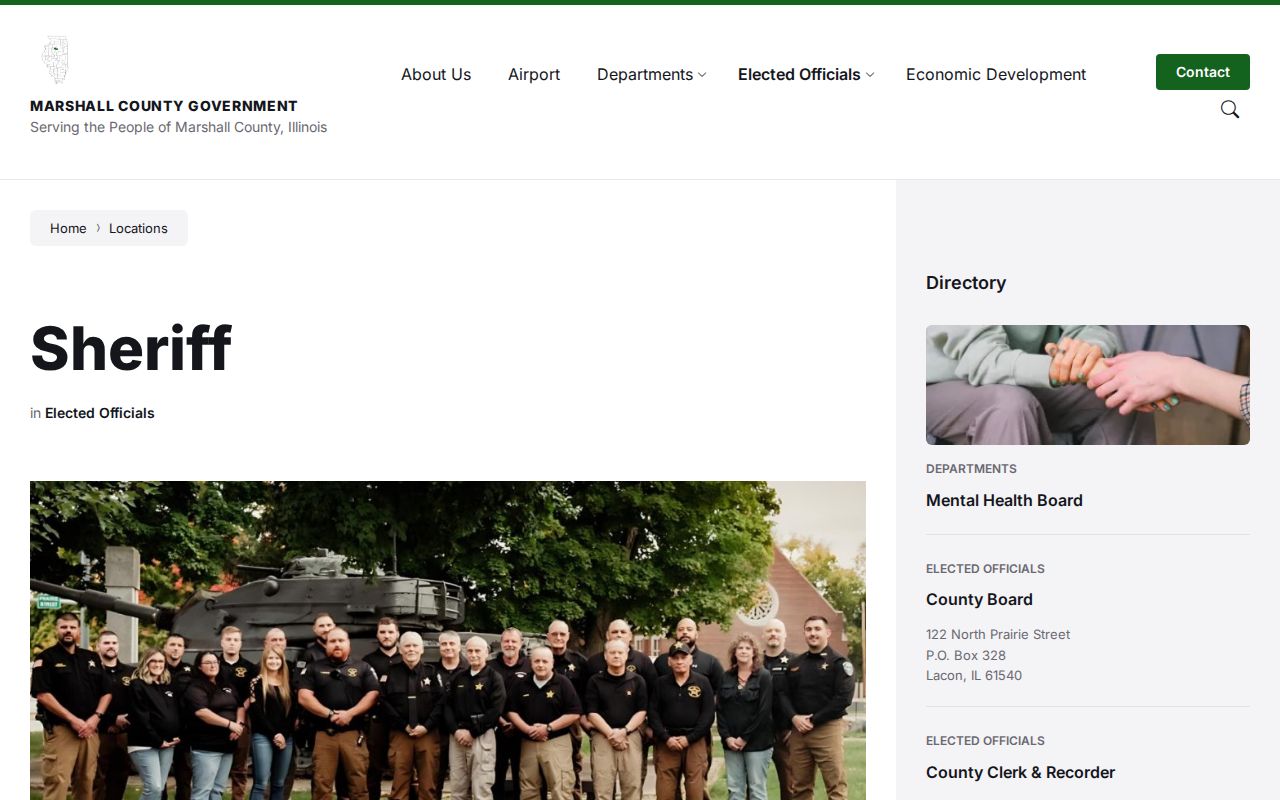Open the About Us menu item

point(436,75)
